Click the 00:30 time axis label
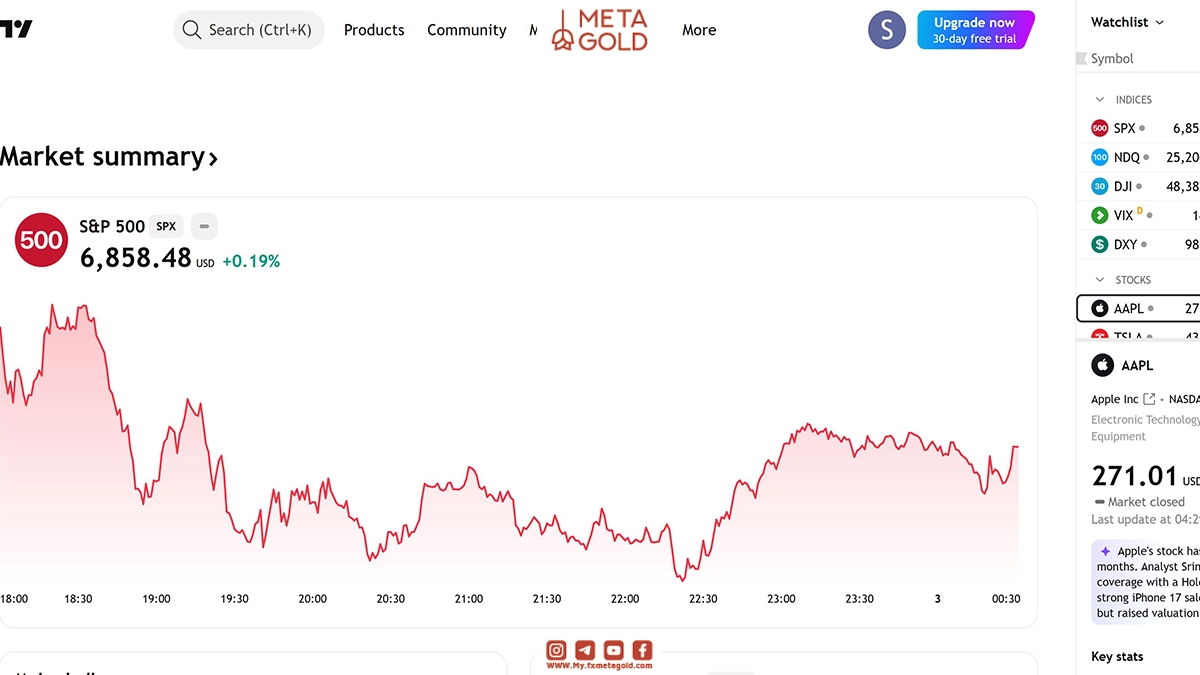The image size is (1200, 675). click(1006, 599)
